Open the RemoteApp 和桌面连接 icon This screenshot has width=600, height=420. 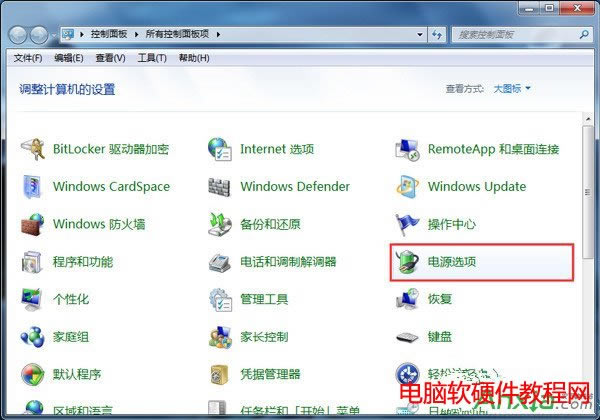coord(407,150)
